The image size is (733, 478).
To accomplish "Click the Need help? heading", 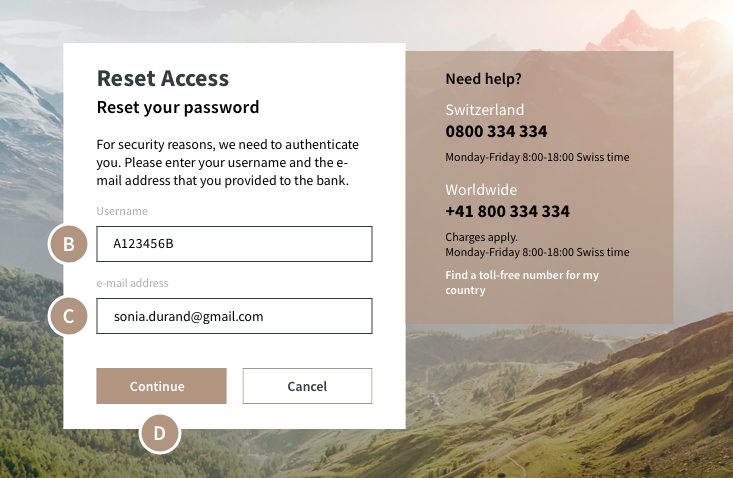I will click(483, 79).
